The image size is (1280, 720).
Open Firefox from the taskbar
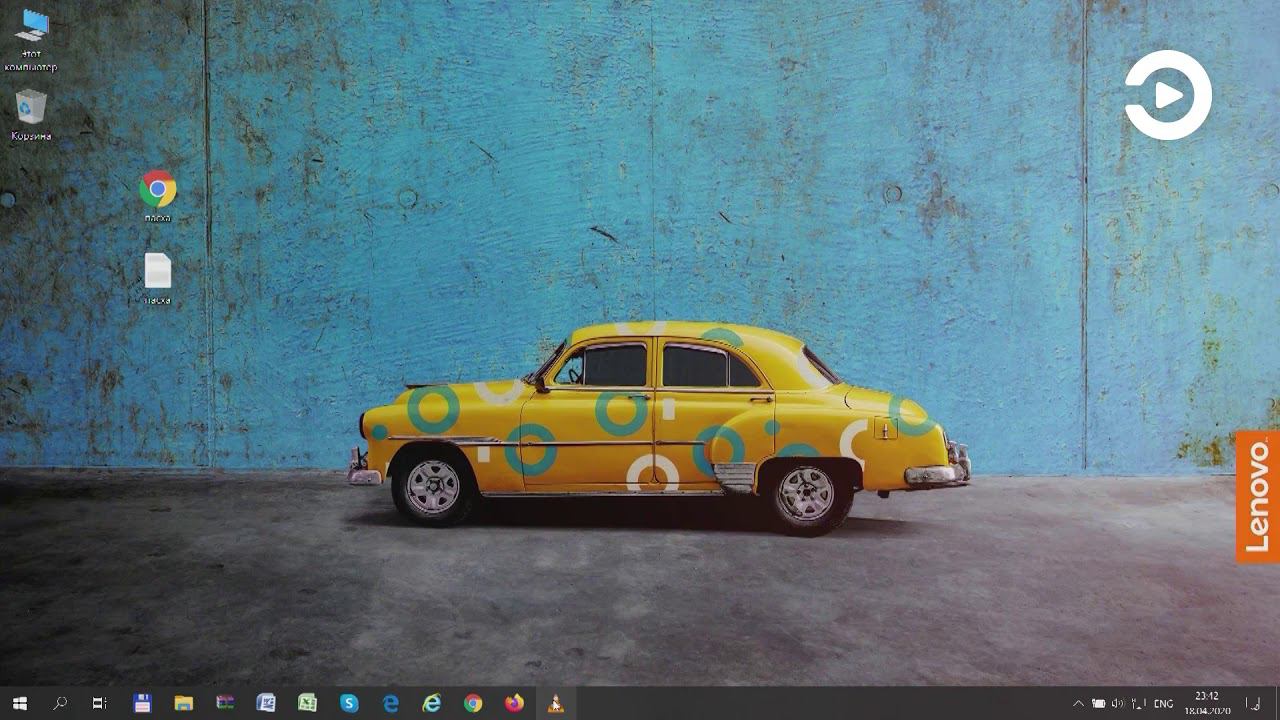click(514, 703)
